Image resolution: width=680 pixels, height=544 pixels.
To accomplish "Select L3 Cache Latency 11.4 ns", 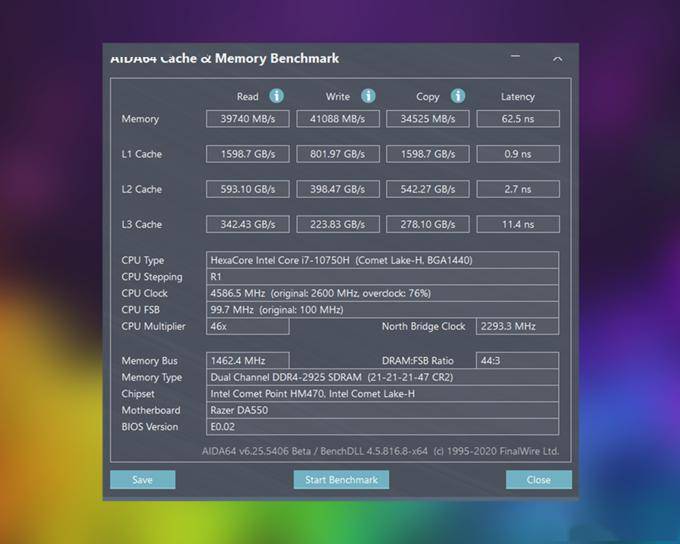I will (518, 224).
